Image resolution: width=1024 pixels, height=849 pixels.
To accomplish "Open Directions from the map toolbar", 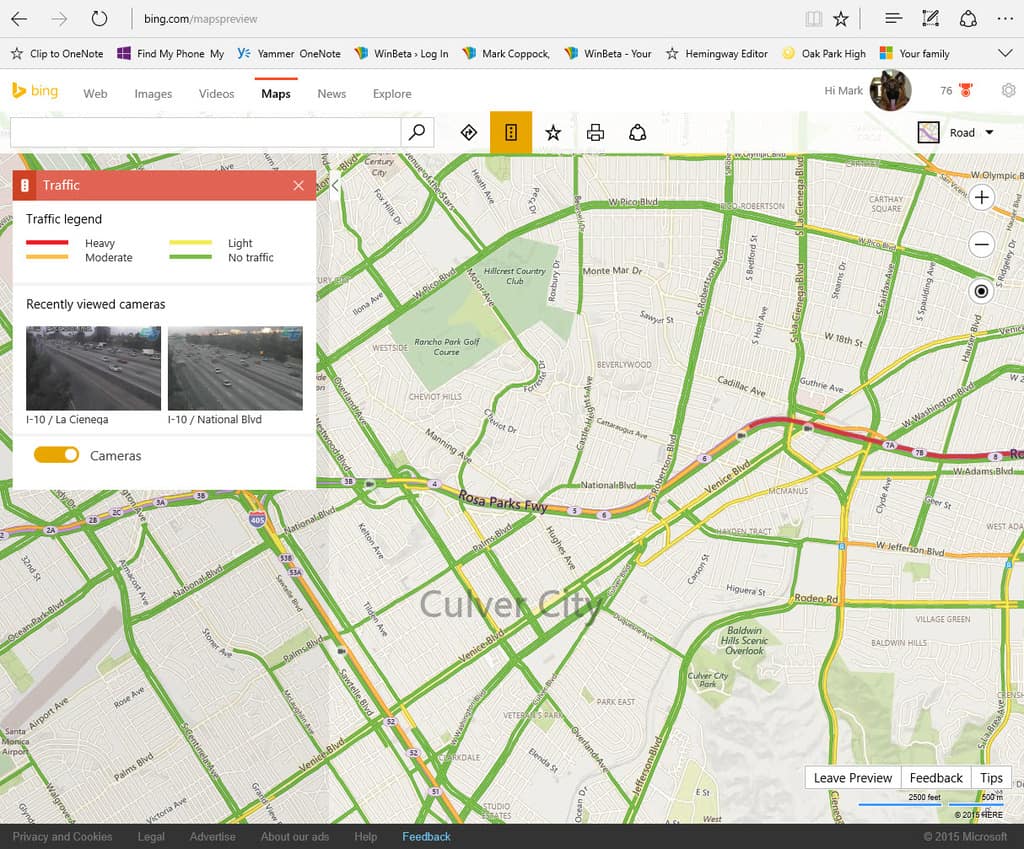I will coord(469,133).
